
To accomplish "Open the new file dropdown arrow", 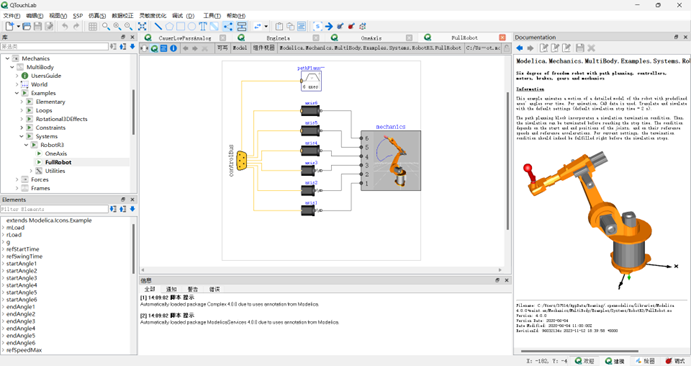I will pos(19,26).
